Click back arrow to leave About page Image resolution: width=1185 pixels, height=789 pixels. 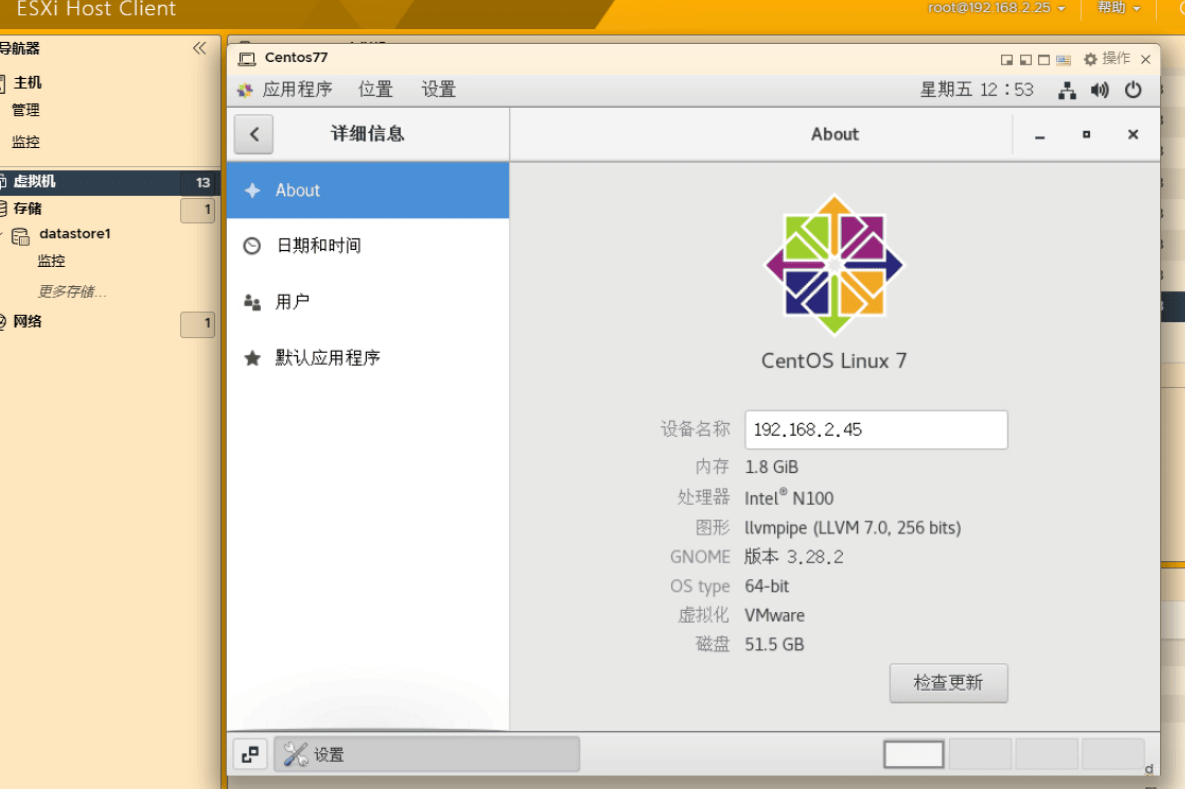click(x=253, y=134)
